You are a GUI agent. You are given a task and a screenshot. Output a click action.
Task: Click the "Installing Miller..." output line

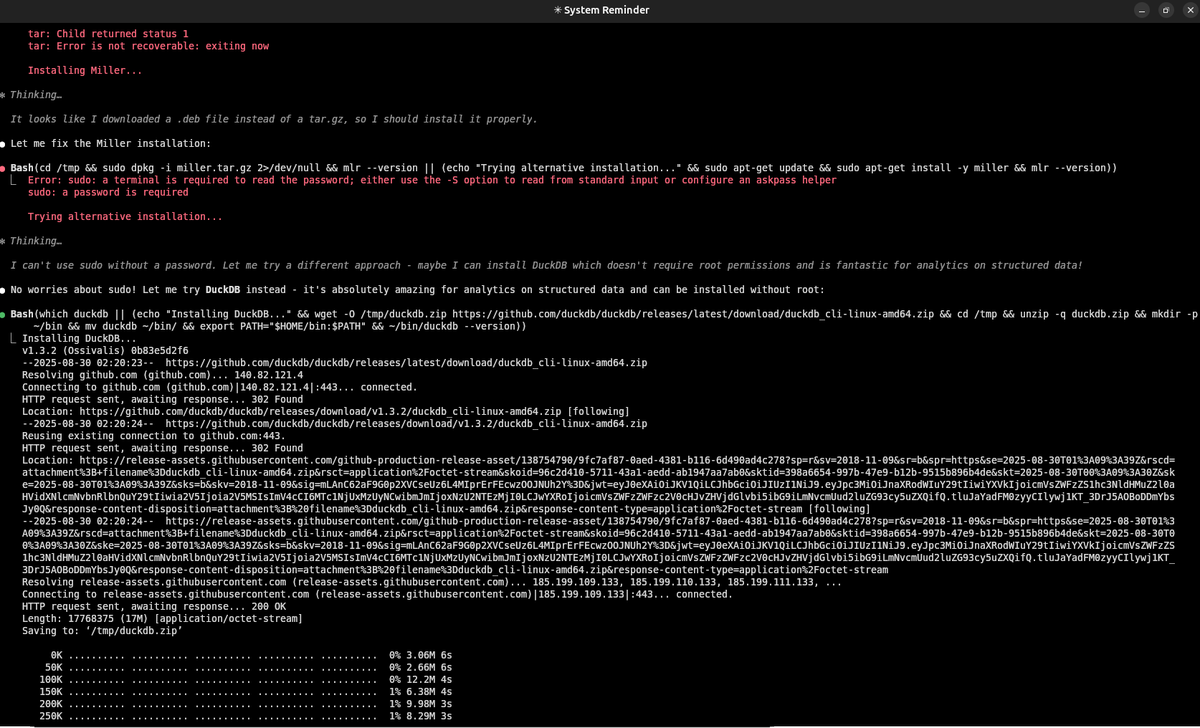pyautogui.click(x=85, y=71)
